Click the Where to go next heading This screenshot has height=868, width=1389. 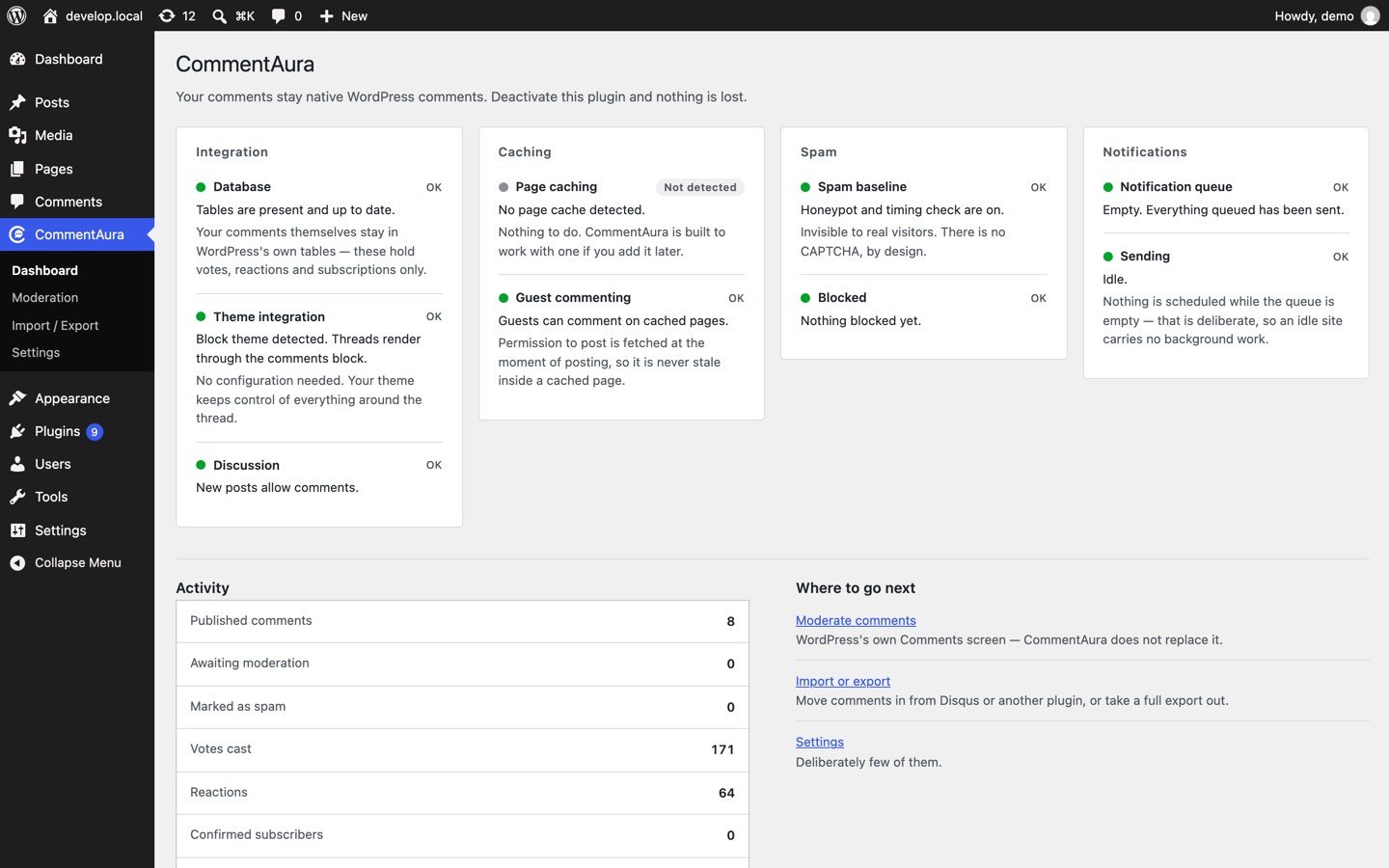point(856,587)
